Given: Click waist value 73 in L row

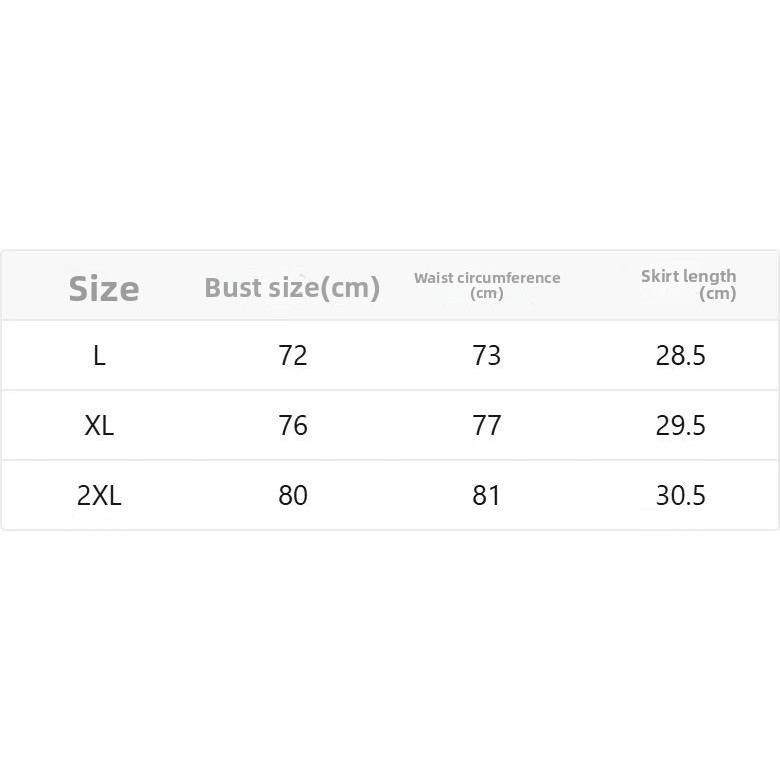Looking at the screenshot, I should [x=487, y=356].
